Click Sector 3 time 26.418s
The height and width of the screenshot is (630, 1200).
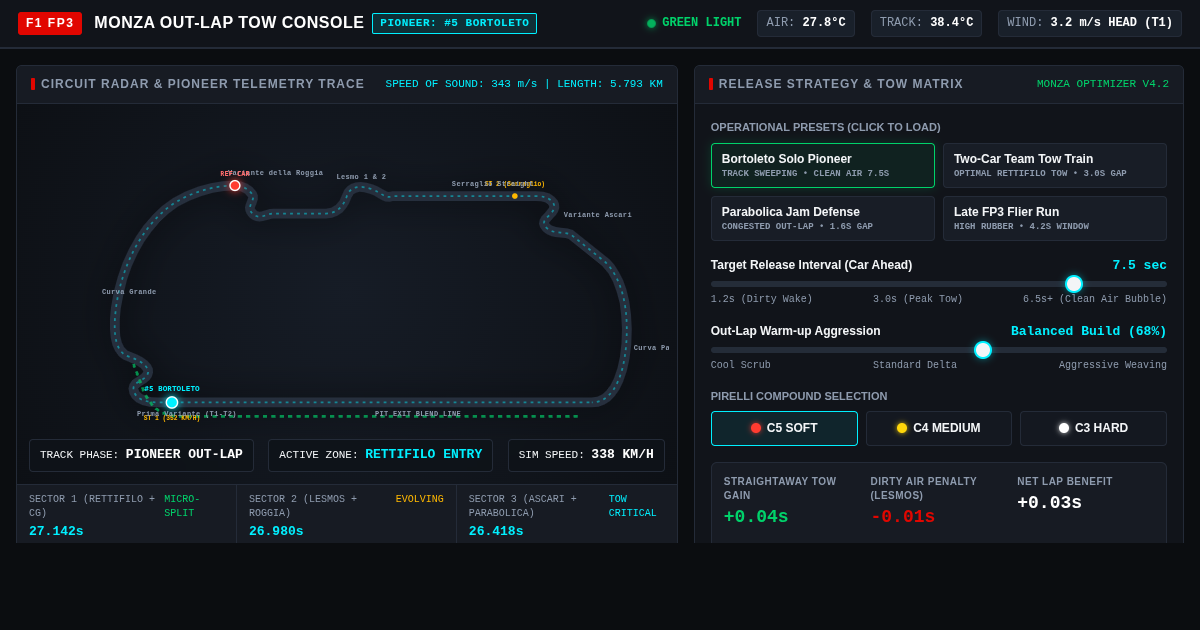(496, 532)
